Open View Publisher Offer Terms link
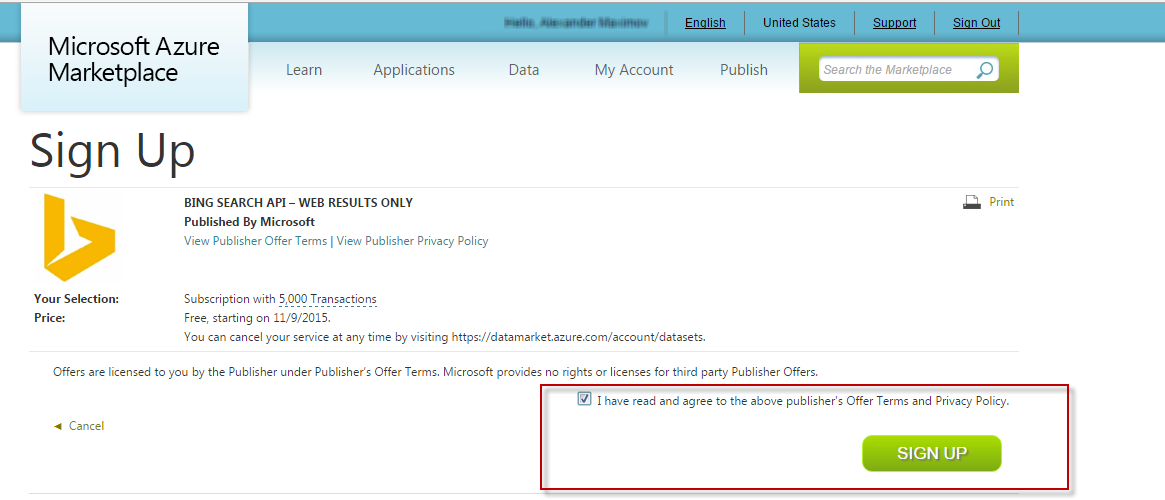The image size is (1165, 500). [x=255, y=241]
